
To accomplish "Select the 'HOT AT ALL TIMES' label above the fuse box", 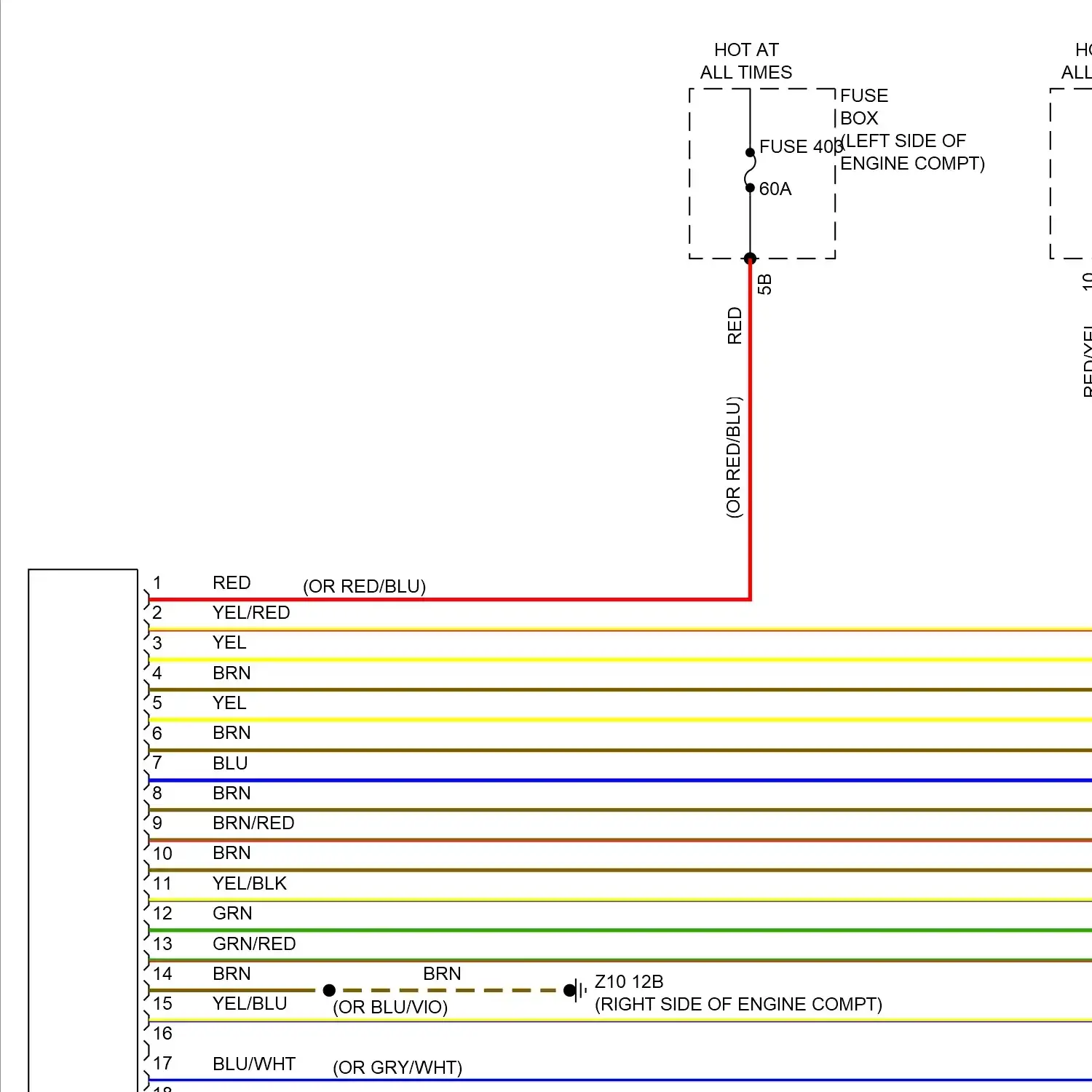I will [x=746, y=61].
